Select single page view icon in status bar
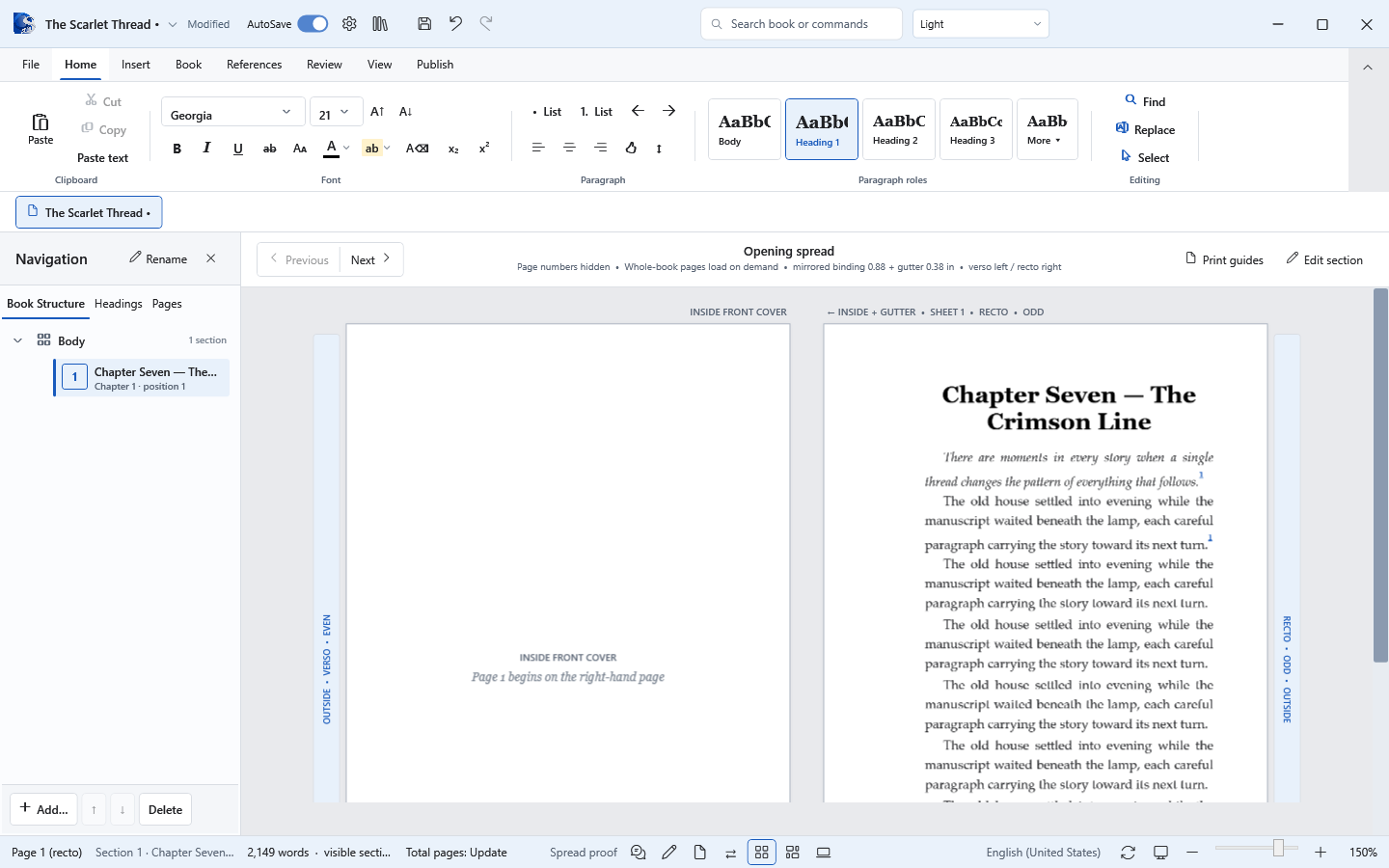 click(700, 853)
